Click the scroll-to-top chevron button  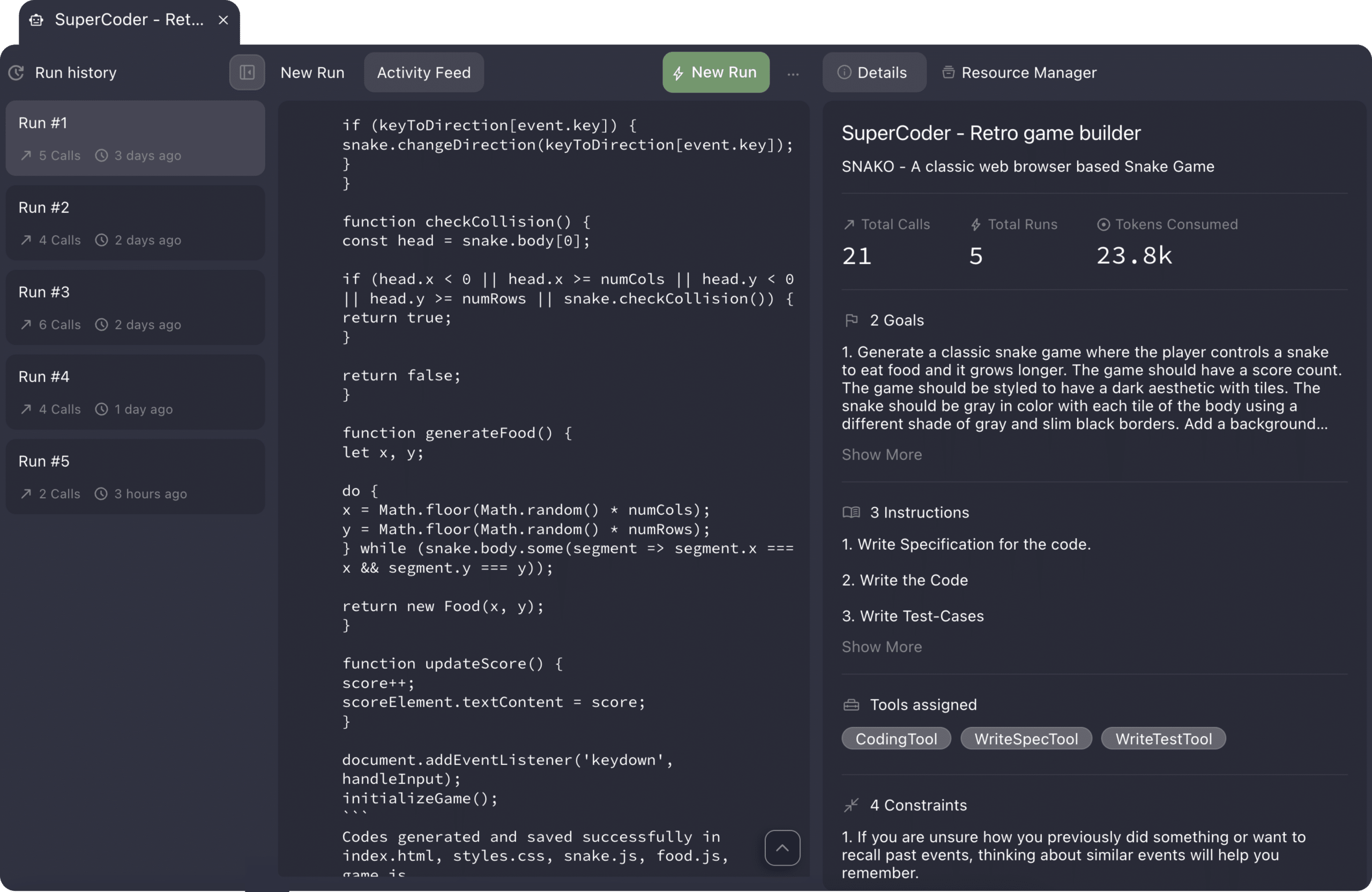782,848
